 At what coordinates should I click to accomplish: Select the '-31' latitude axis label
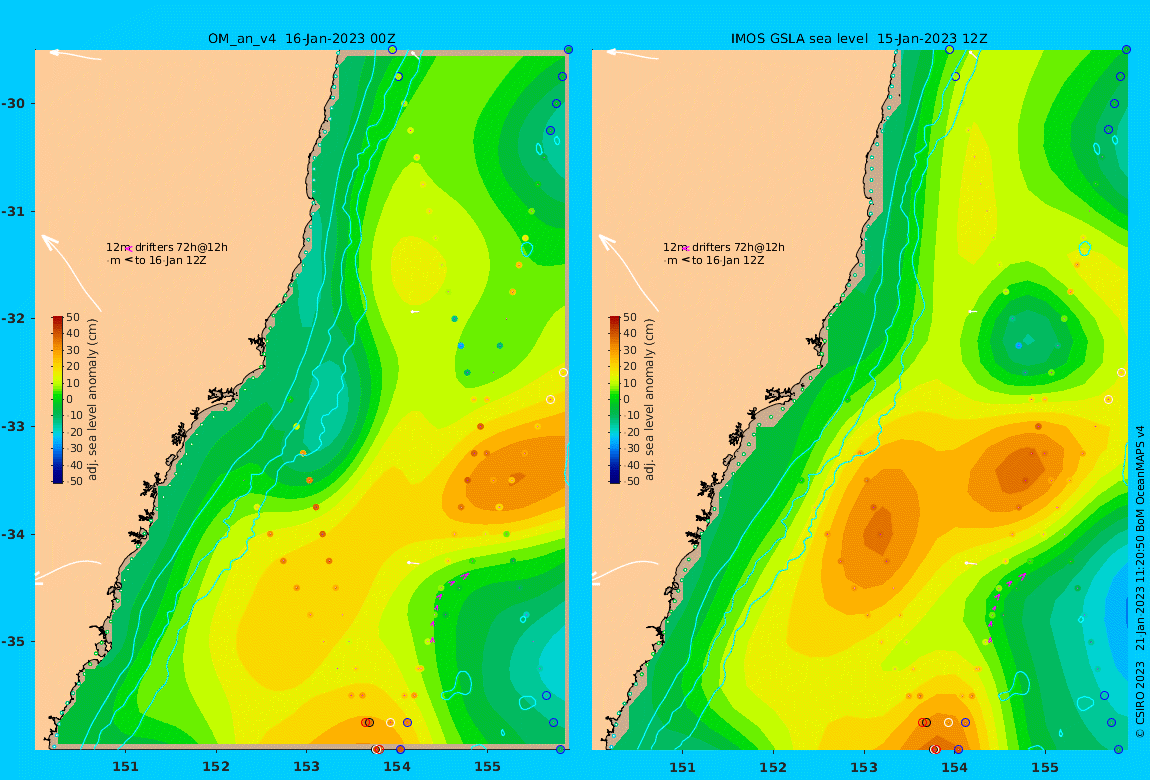point(13,211)
